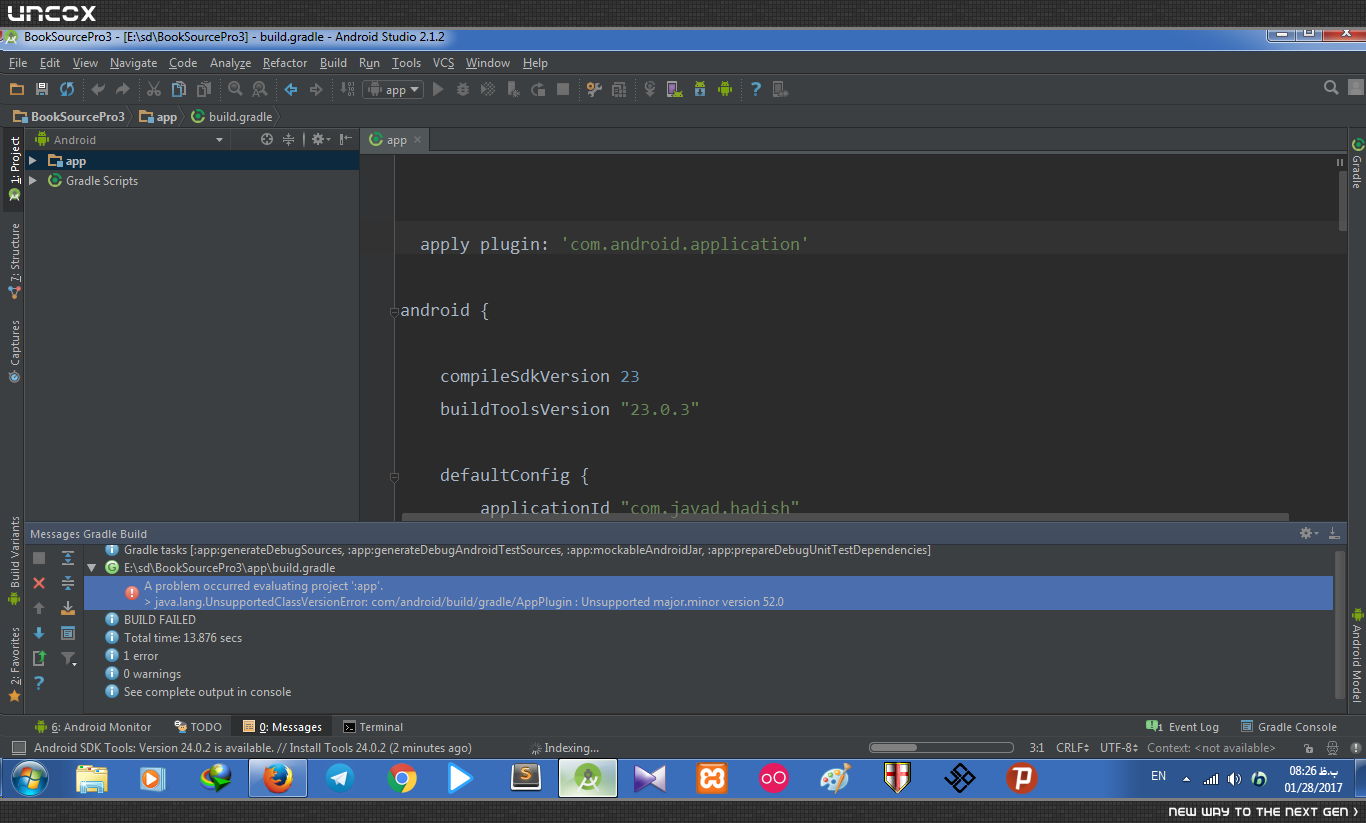Image resolution: width=1366 pixels, height=823 pixels.
Task: Open the Event Log tool window
Action: (1183, 727)
